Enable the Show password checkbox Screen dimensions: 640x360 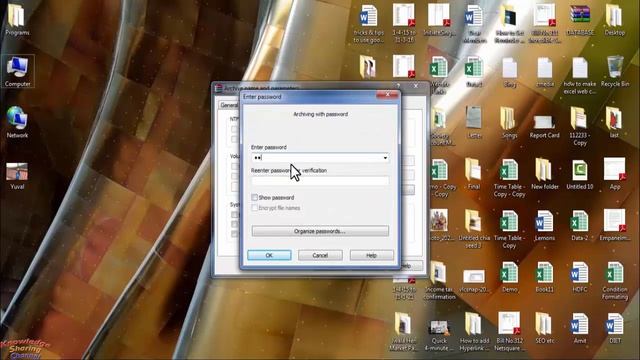point(254,198)
